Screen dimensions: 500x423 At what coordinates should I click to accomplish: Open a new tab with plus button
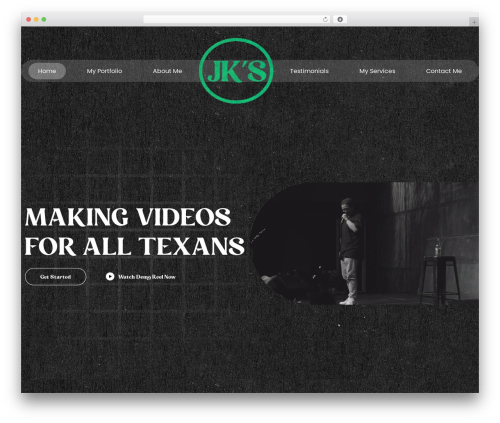click(x=474, y=22)
